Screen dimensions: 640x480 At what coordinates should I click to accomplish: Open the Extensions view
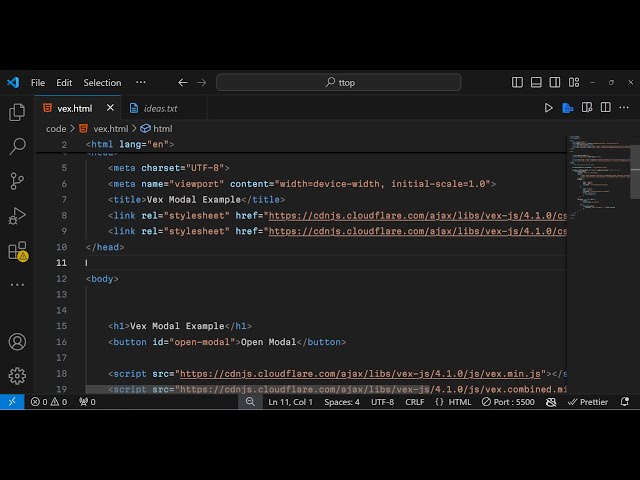coord(17,251)
